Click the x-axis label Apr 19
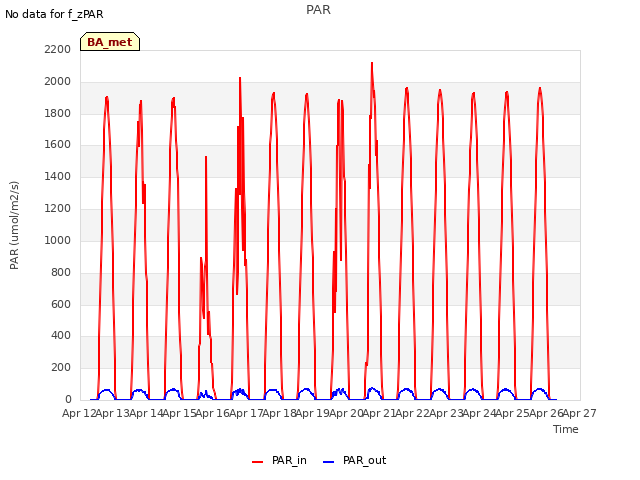Image resolution: width=640 pixels, height=480 pixels. coord(313,413)
